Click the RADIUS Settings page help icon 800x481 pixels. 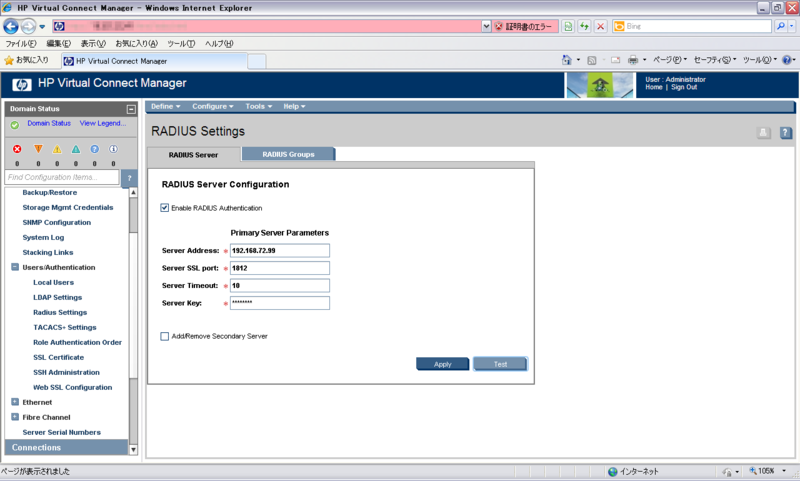pos(786,133)
